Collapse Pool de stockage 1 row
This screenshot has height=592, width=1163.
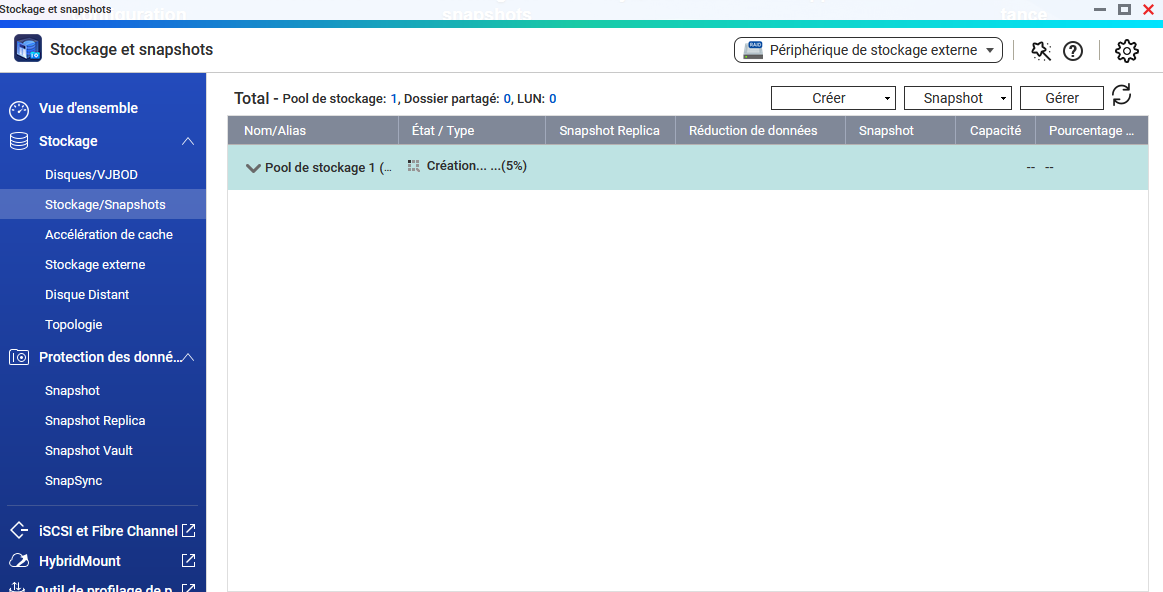pos(253,168)
